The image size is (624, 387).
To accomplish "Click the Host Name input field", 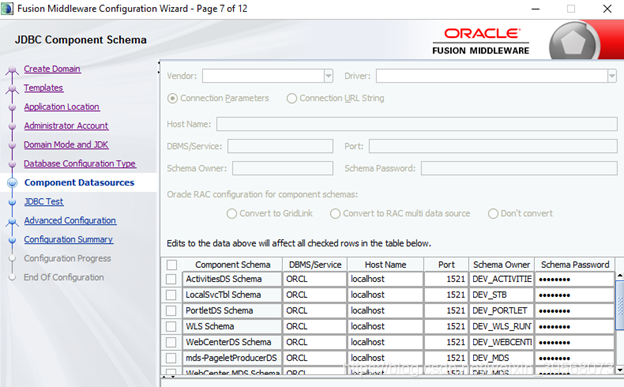I will pyautogui.click(x=417, y=124).
